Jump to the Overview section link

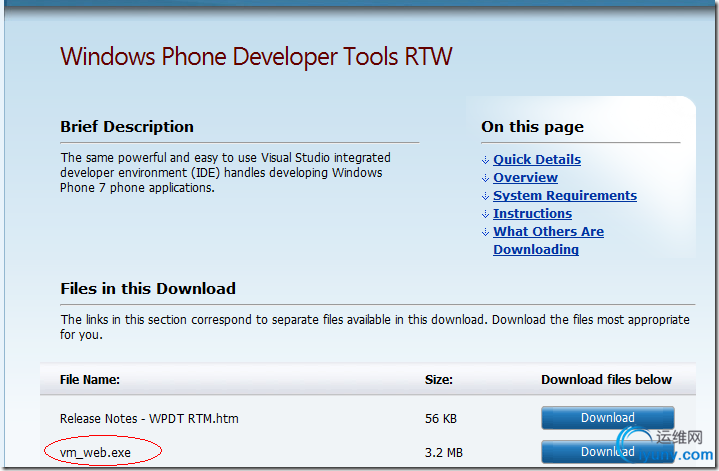click(525, 177)
